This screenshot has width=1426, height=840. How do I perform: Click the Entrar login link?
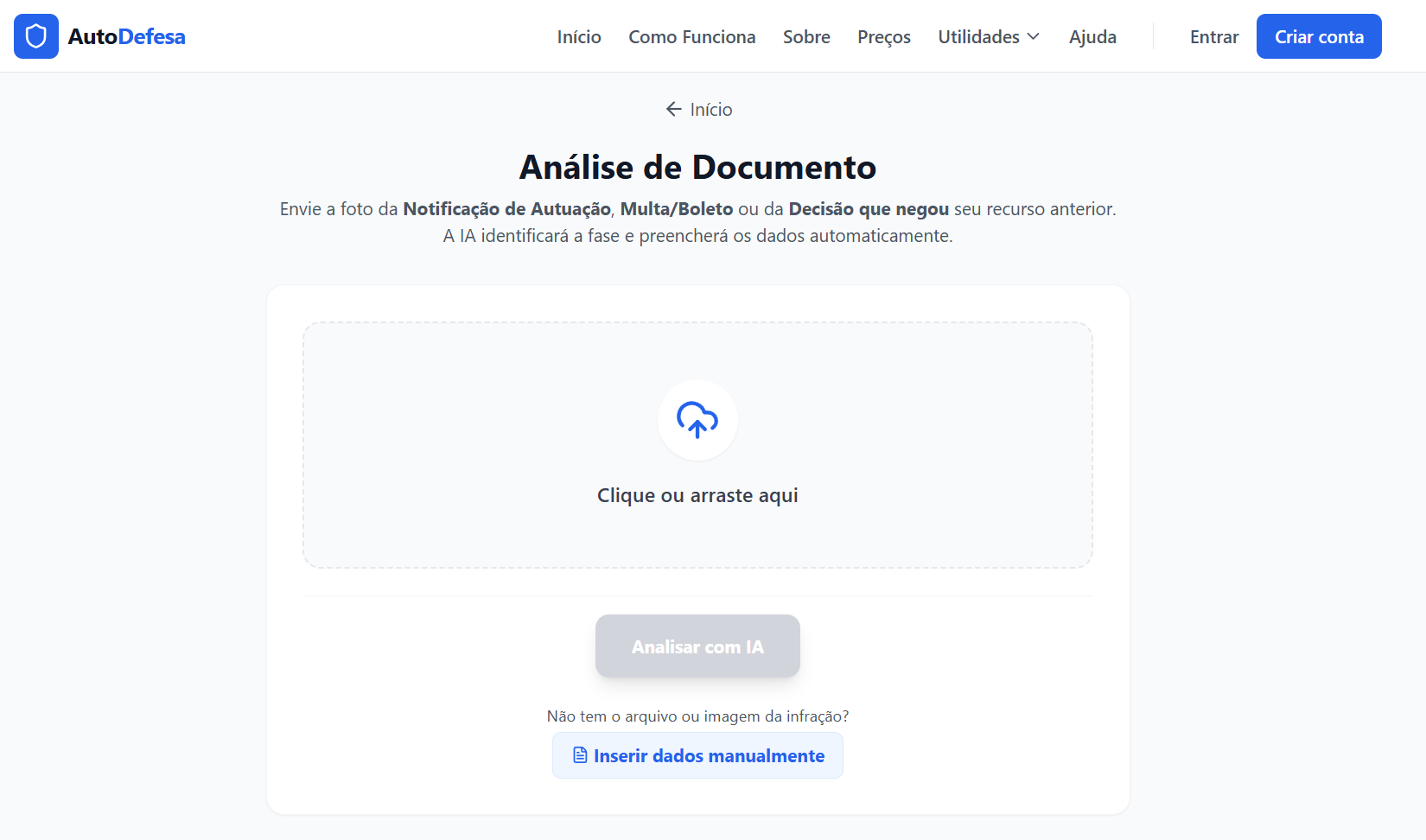click(x=1214, y=37)
